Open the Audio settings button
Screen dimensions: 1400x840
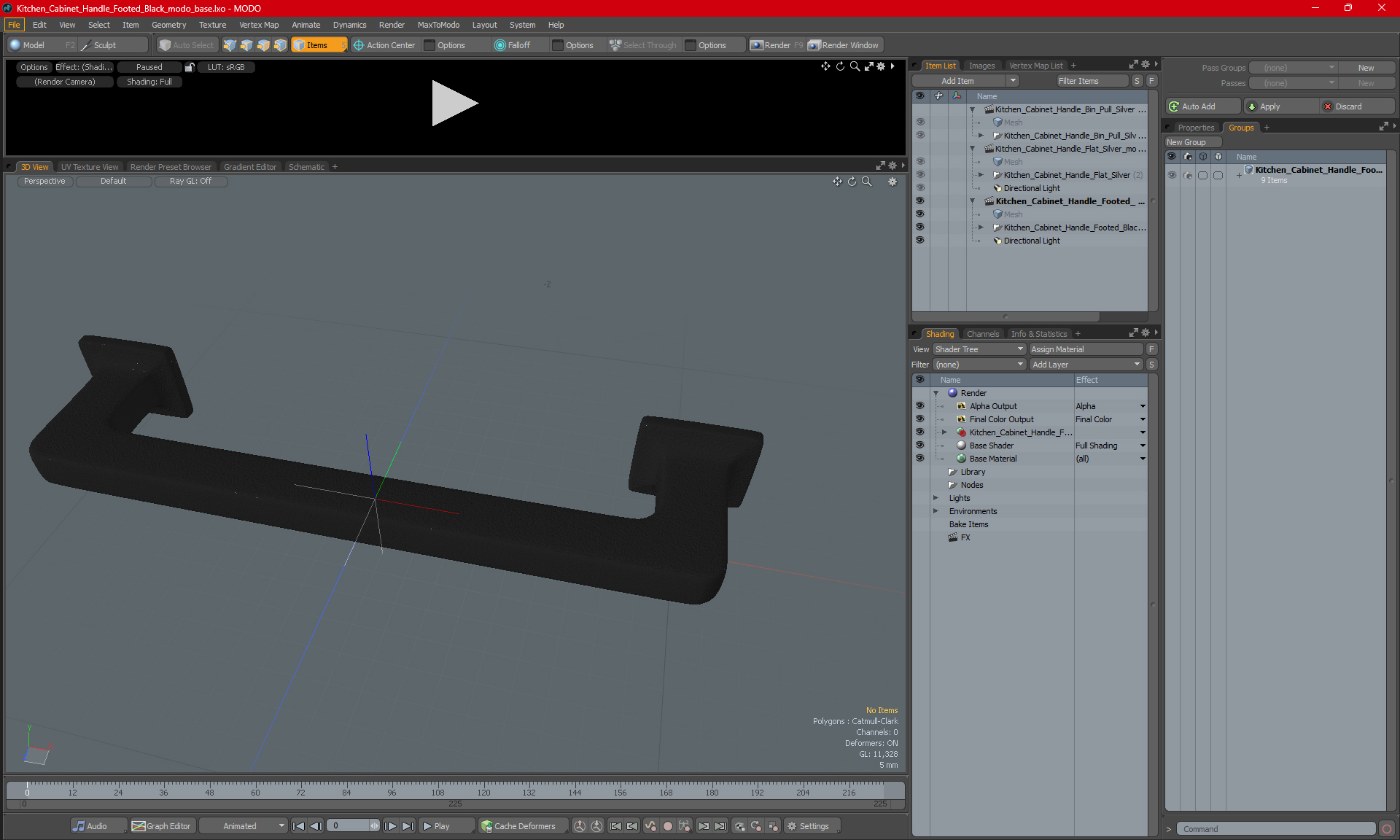pyautogui.click(x=90, y=826)
